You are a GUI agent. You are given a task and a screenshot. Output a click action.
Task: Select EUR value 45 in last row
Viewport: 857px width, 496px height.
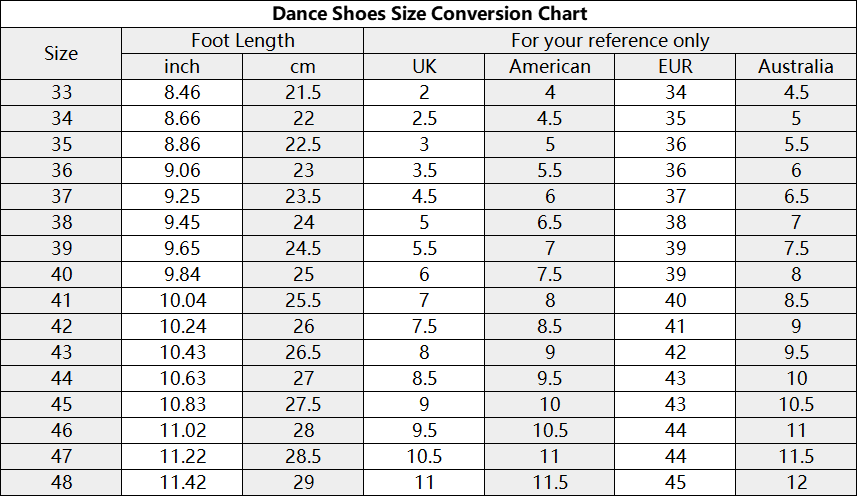point(673,482)
